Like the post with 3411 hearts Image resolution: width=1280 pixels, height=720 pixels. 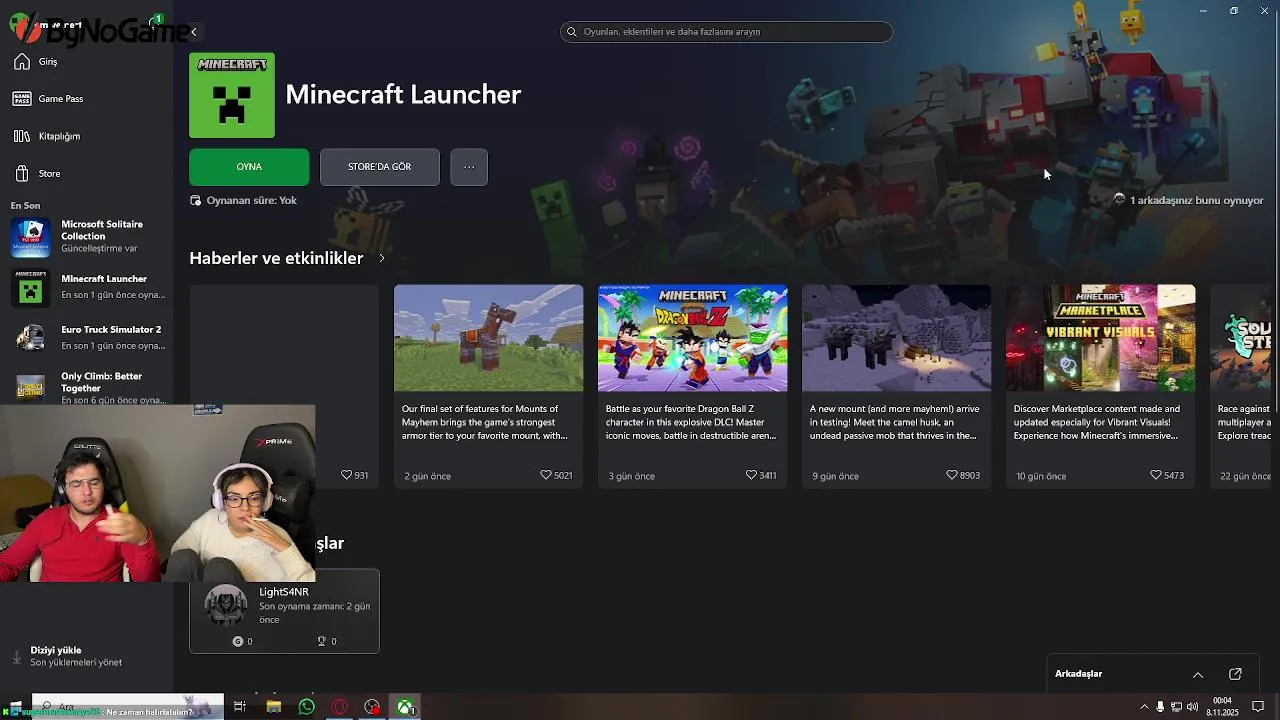click(x=751, y=475)
